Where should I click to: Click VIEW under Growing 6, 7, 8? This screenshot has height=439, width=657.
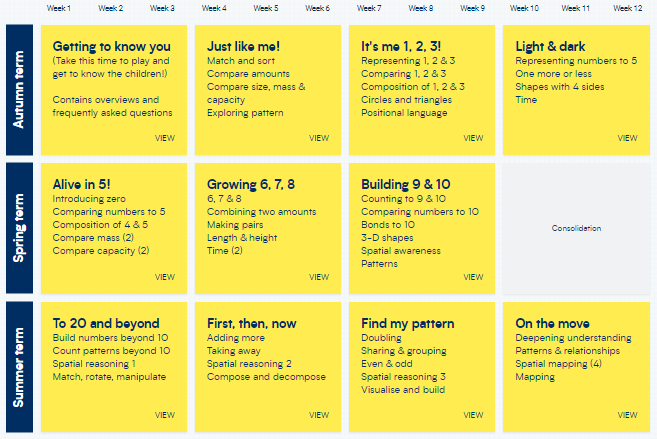pos(319,277)
